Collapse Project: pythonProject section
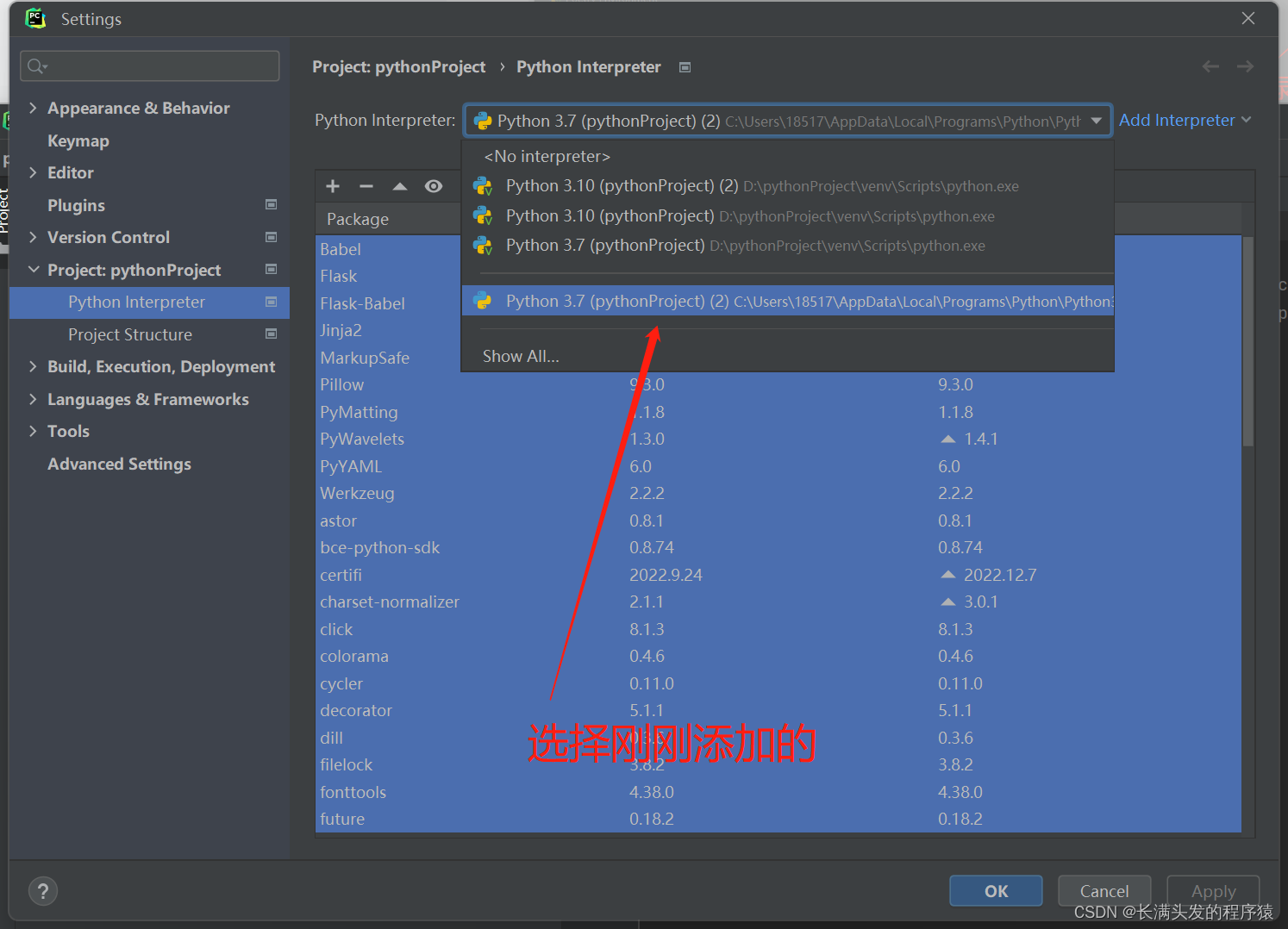The image size is (1288, 929). [x=34, y=270]
